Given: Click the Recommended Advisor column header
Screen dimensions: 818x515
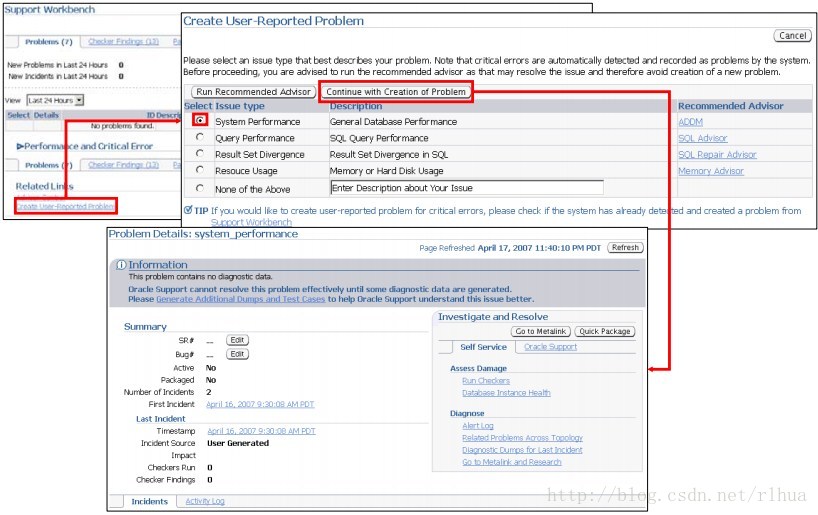Looking at the screenshot, I should tap(730, 106).
